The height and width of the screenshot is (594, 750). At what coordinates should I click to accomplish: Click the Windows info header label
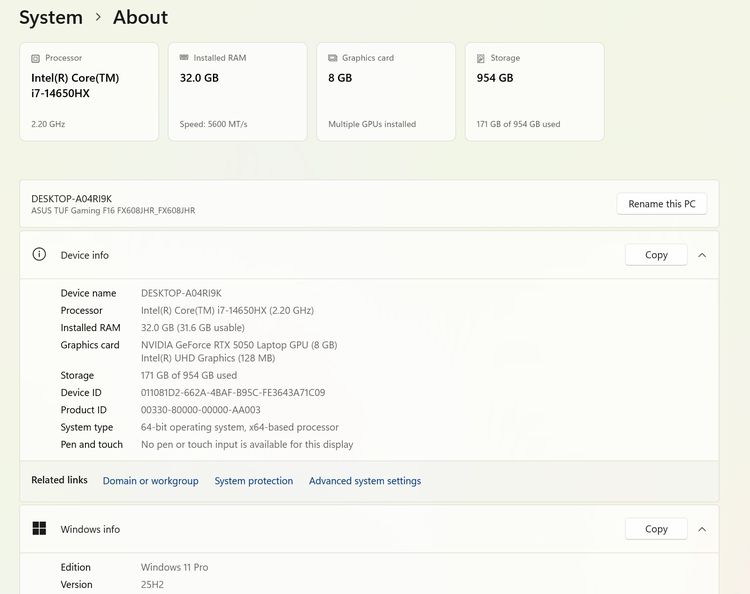[90, 529]
